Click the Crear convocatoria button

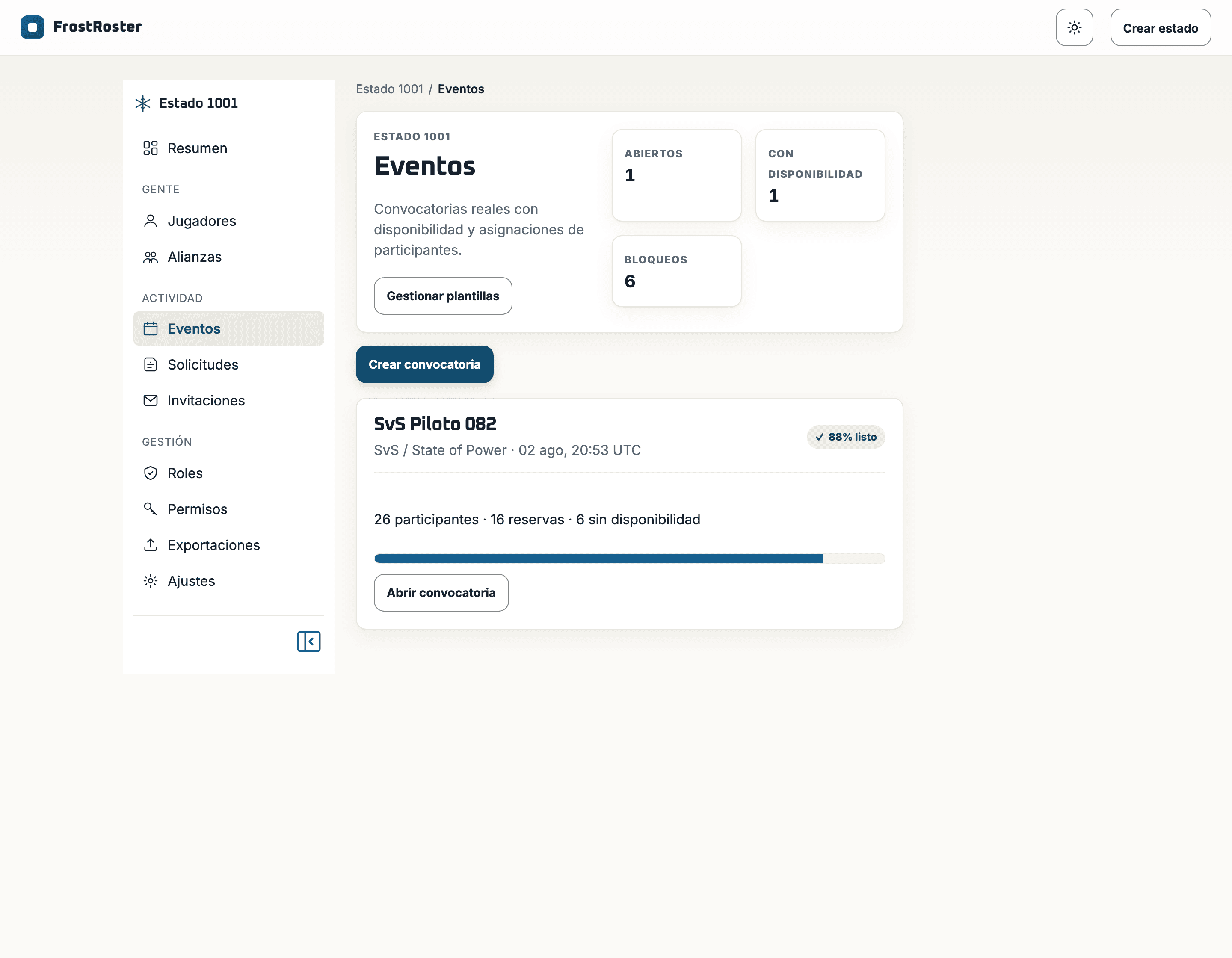424,364
